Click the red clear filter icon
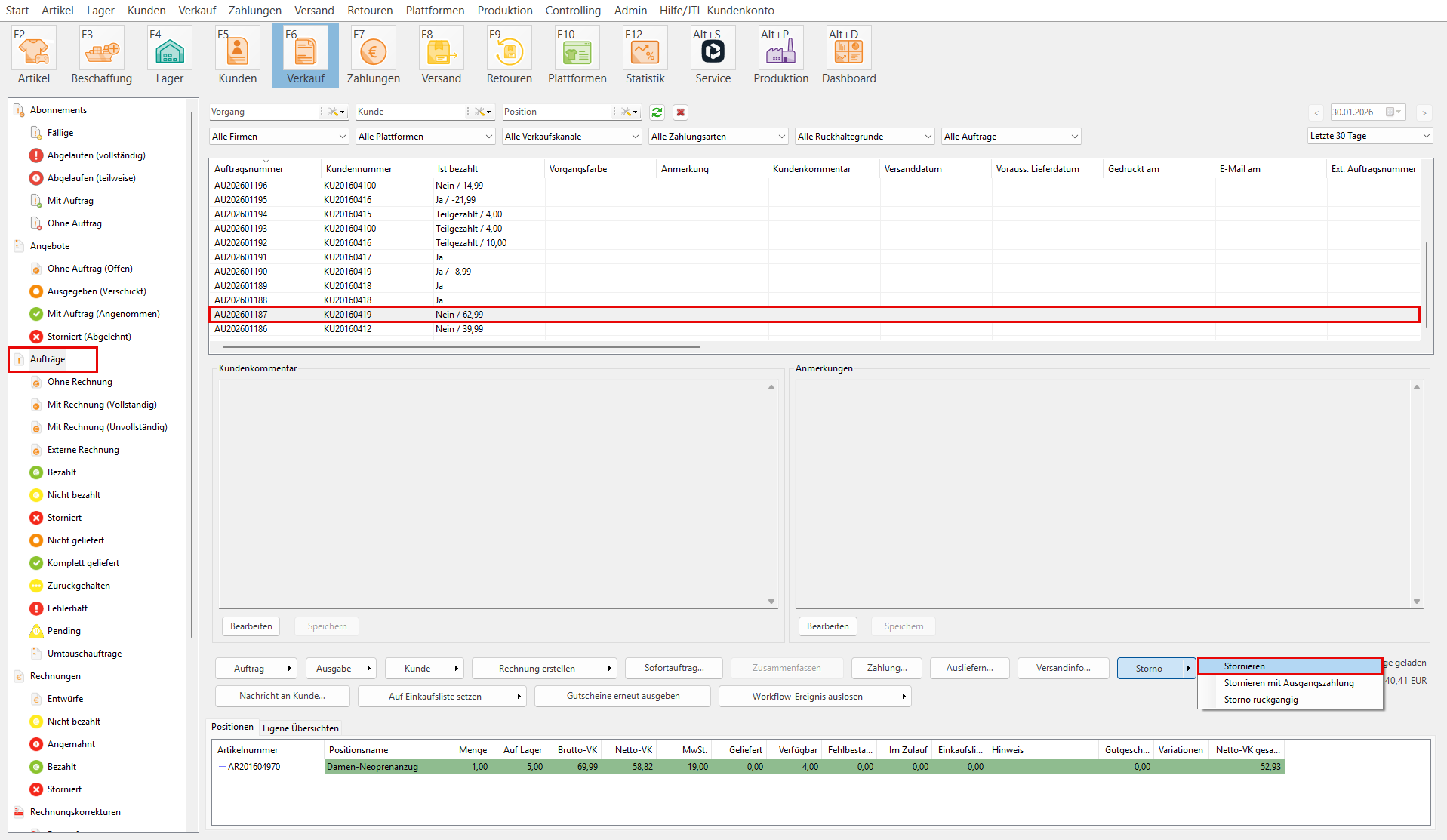This screenshot has height=840, width=1447. (680, 112)
